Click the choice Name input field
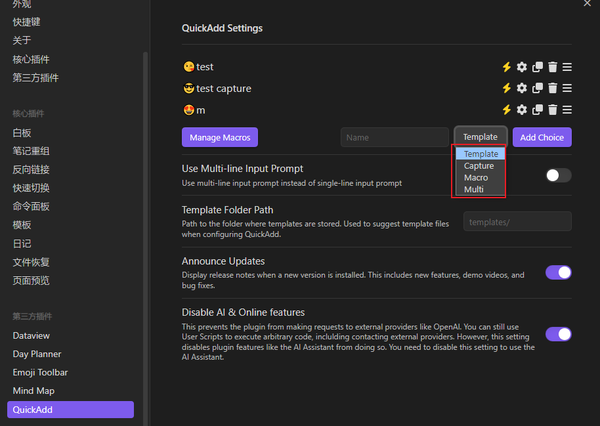 (x=392, y=137)
